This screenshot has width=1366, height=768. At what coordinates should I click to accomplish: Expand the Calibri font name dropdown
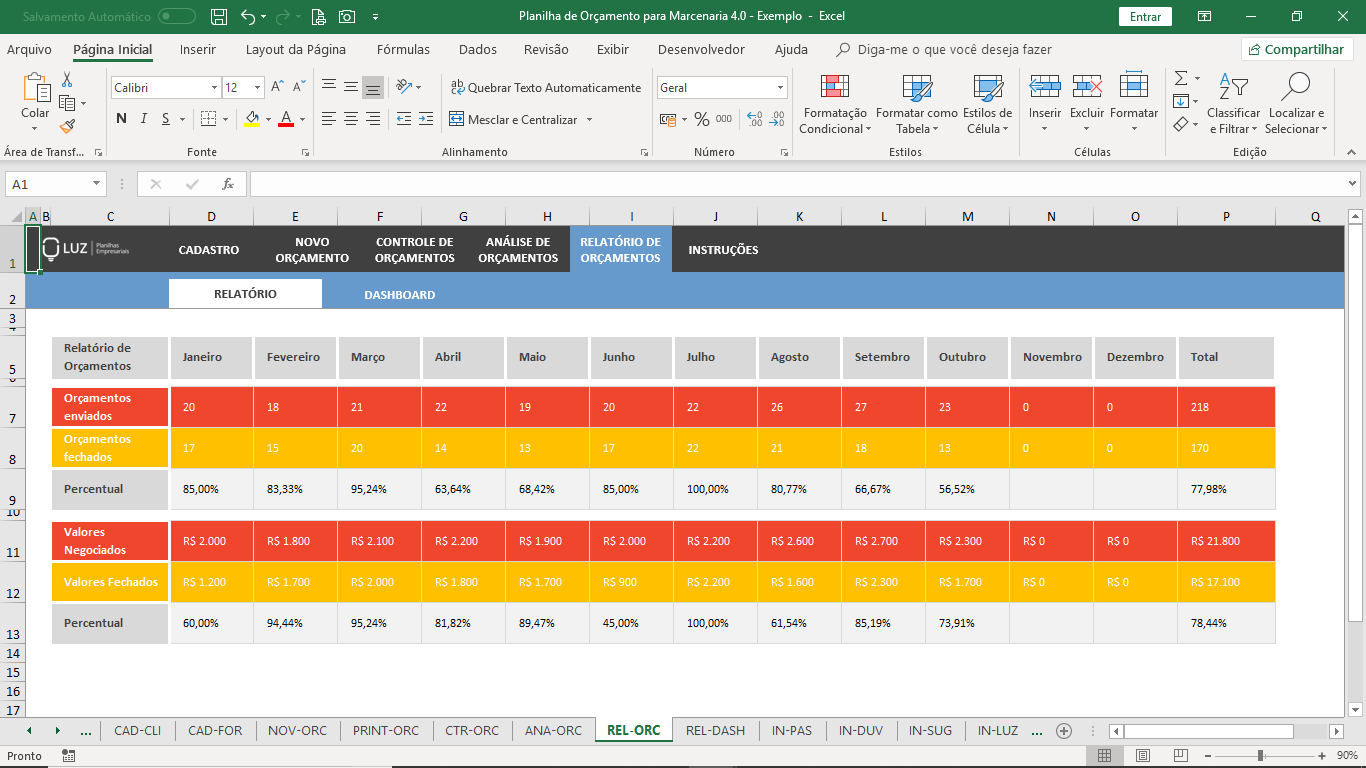tap(214, 88)
